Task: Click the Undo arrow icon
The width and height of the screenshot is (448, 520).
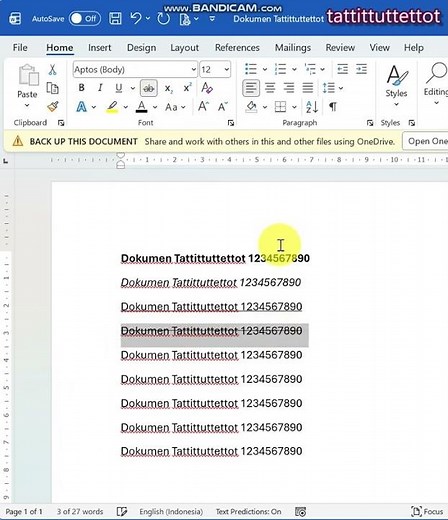Action: tap(136, 18)
